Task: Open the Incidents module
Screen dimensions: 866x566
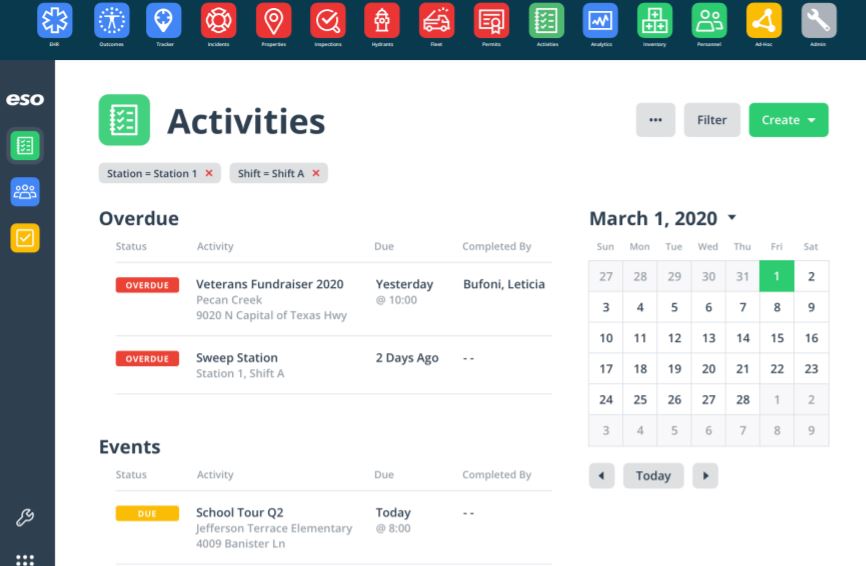Action: coord(219,20)
